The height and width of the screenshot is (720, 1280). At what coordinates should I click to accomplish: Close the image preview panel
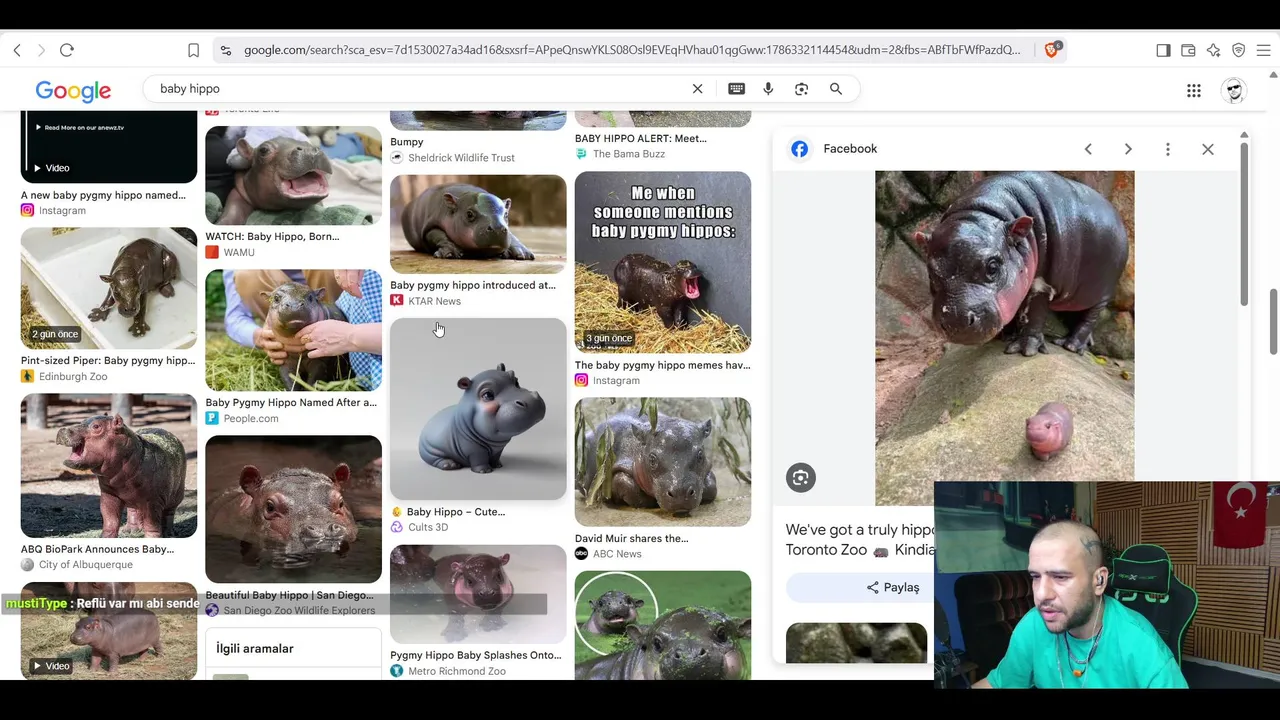click(x=1208, y=149)
